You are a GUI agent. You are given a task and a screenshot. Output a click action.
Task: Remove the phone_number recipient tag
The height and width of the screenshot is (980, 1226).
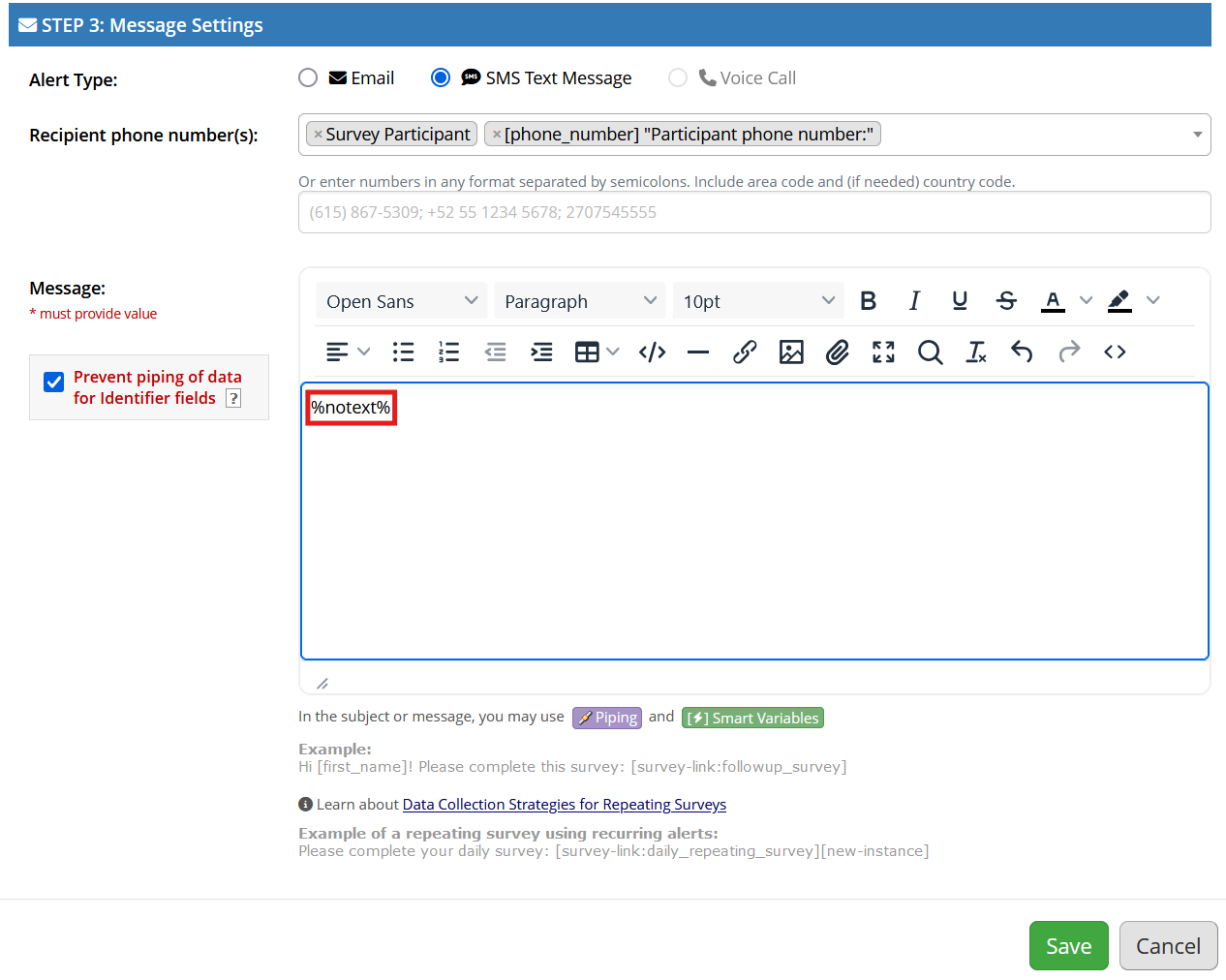[x=496, y=135]
